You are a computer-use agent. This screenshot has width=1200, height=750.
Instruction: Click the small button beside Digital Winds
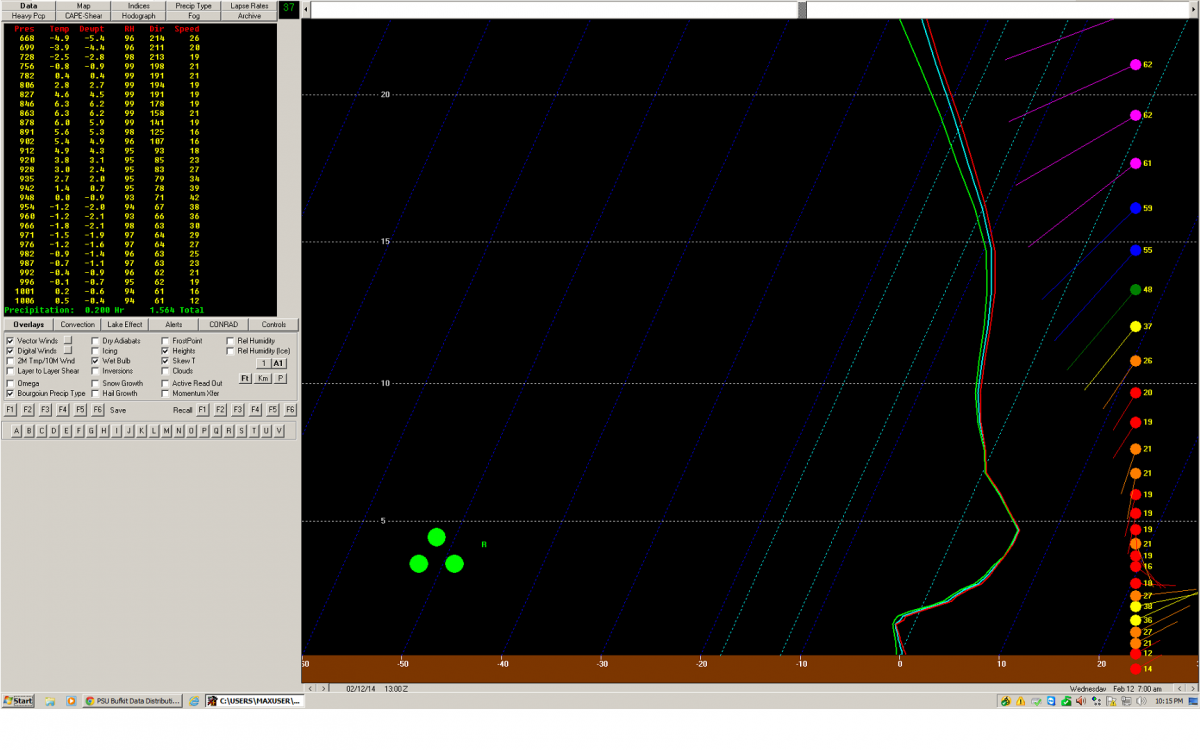pyautogui.click(x=69, y=351)
